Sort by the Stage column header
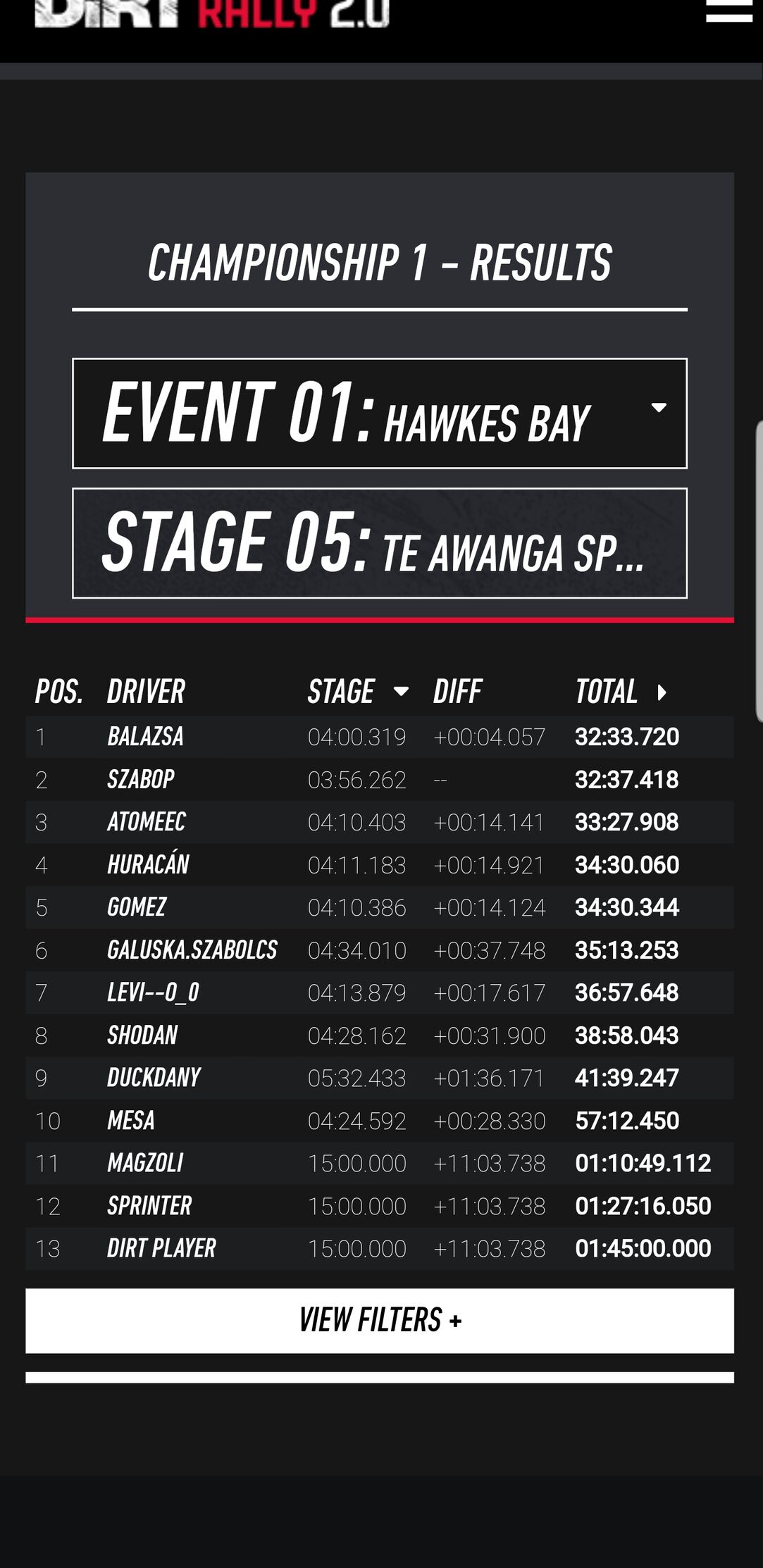Screen dimensions: 763x1568 coord(341,692)
